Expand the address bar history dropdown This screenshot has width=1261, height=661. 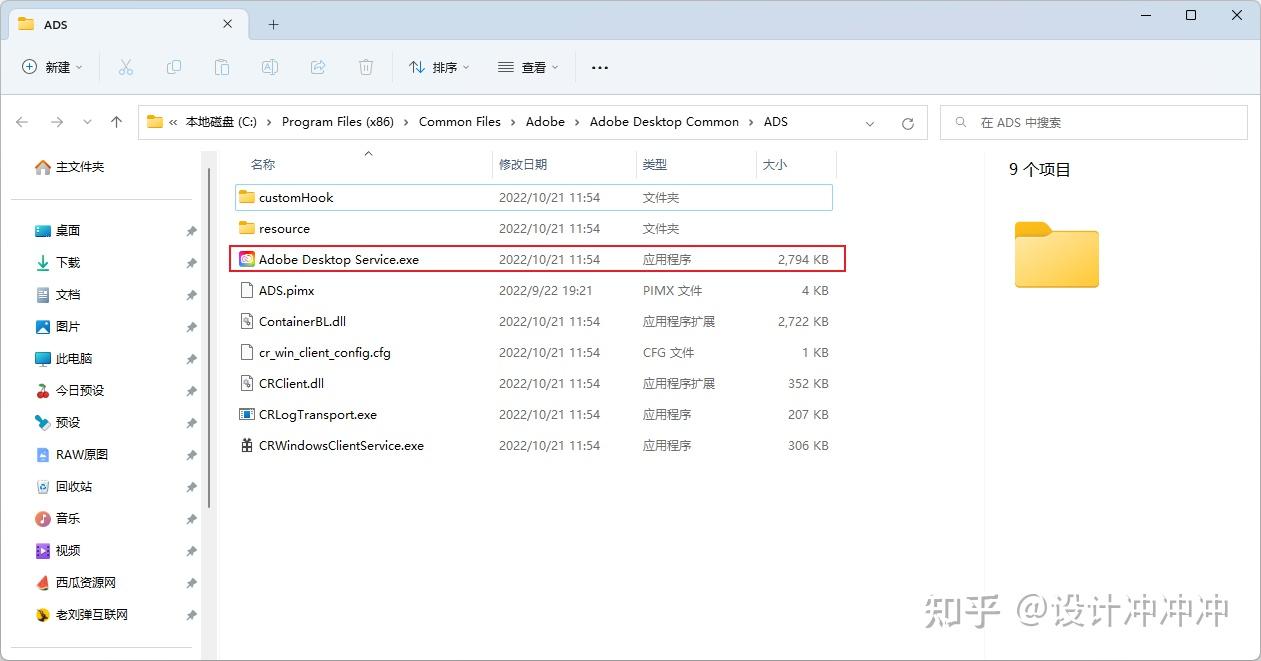point(870,123)
